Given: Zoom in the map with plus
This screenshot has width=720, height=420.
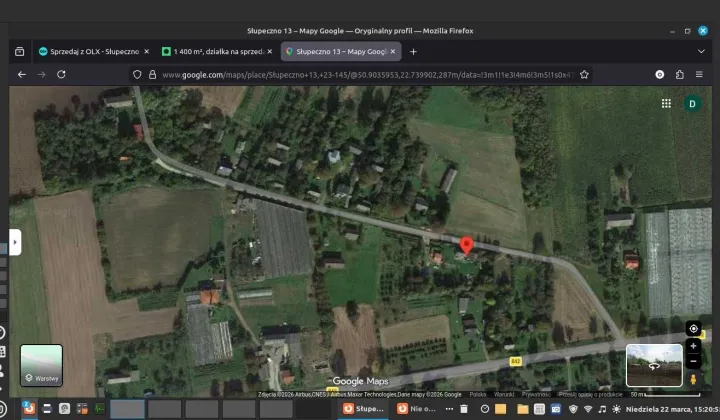Looking at the screenshot, I should [693, 346].
